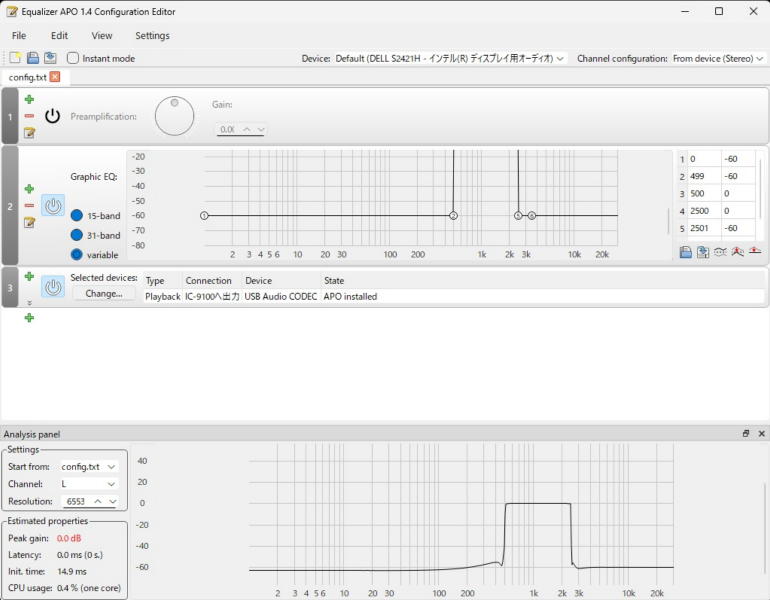Select the 31-band radio button
Viewport: 770px width, 600px height.
(77, 235)
